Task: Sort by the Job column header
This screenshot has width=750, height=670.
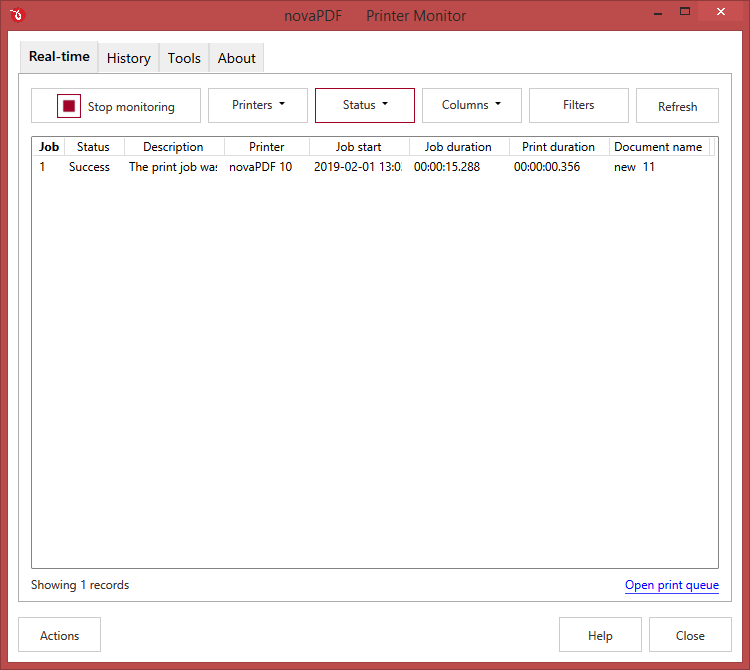Action: tap(49, 147)
